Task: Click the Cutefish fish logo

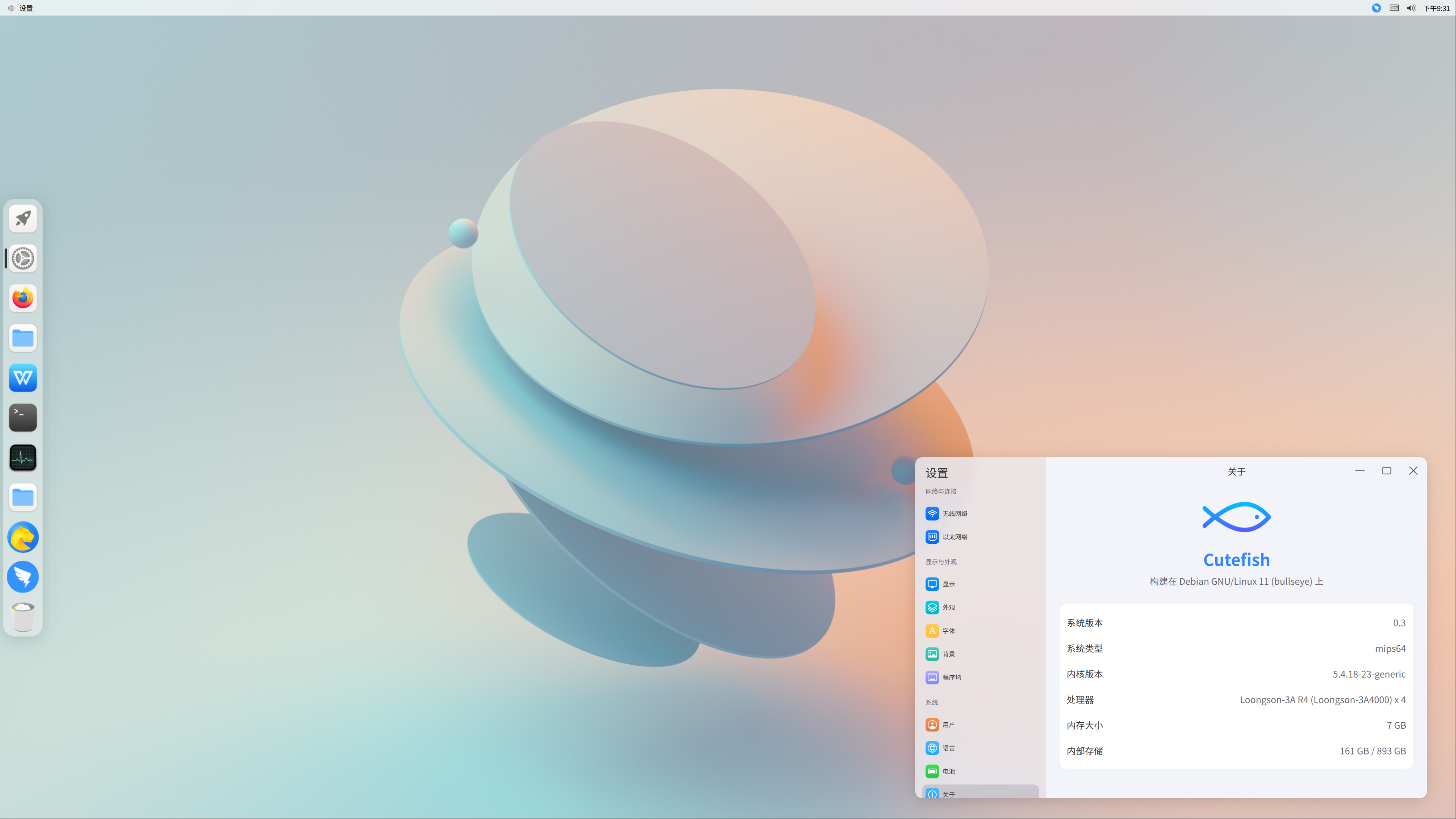Action: point(1236,516)
